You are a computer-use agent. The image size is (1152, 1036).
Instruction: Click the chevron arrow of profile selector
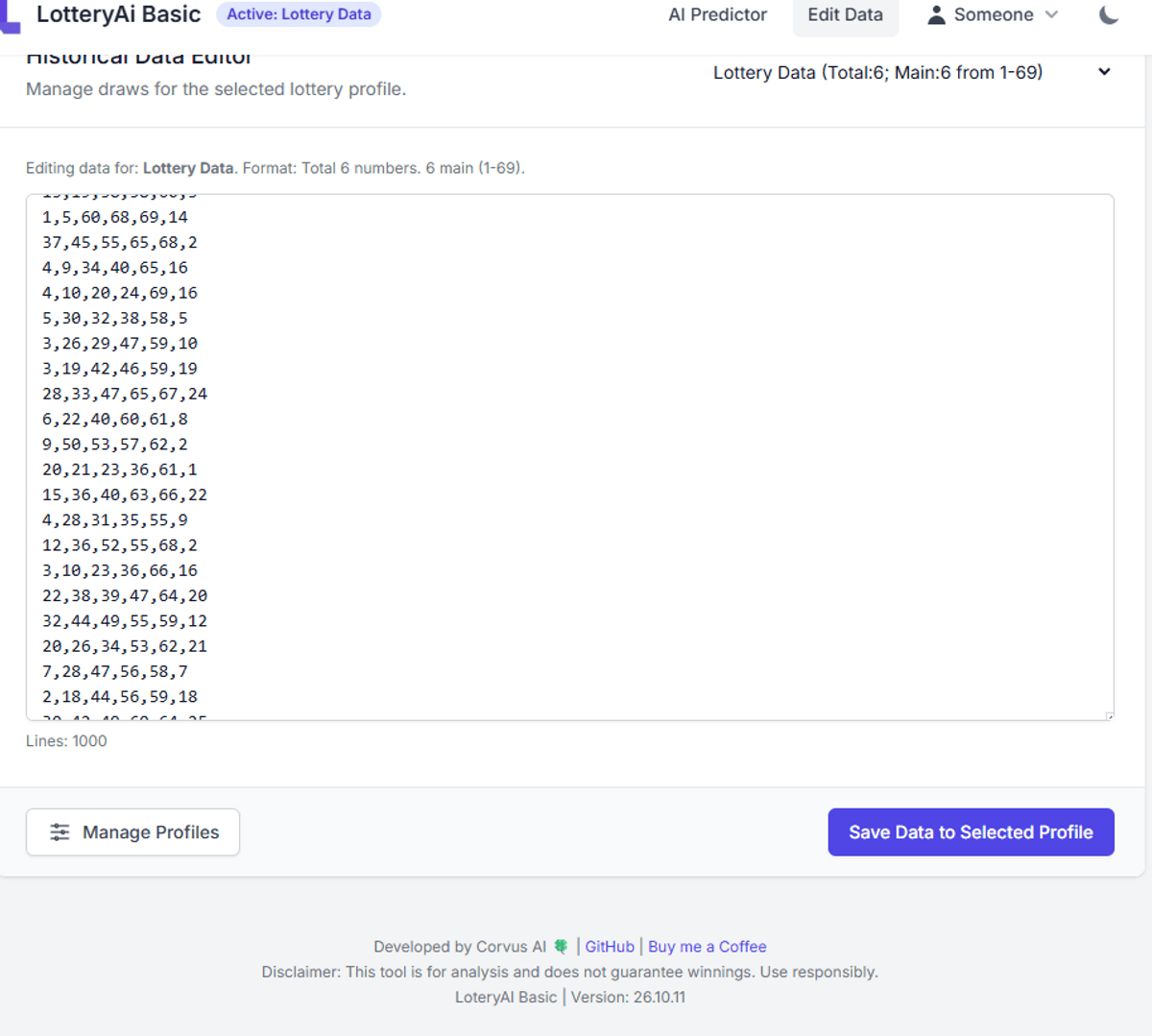(x=1104, y=72)
